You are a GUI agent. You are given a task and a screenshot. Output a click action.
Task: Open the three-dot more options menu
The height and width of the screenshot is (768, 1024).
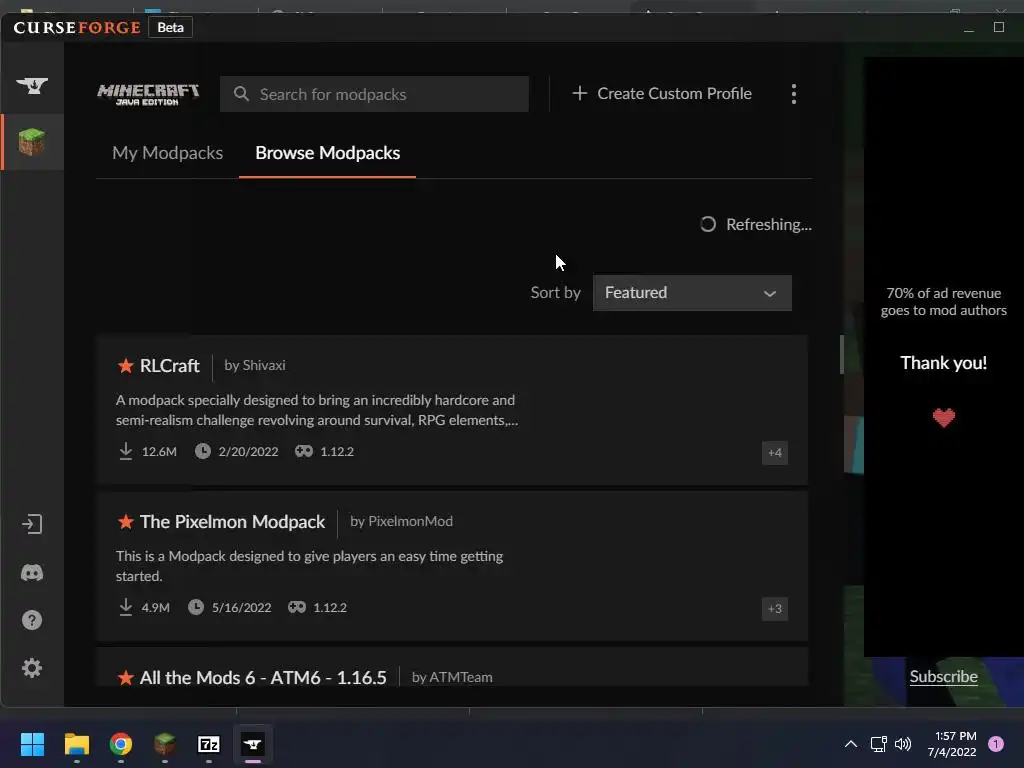(x=793, y=94)
